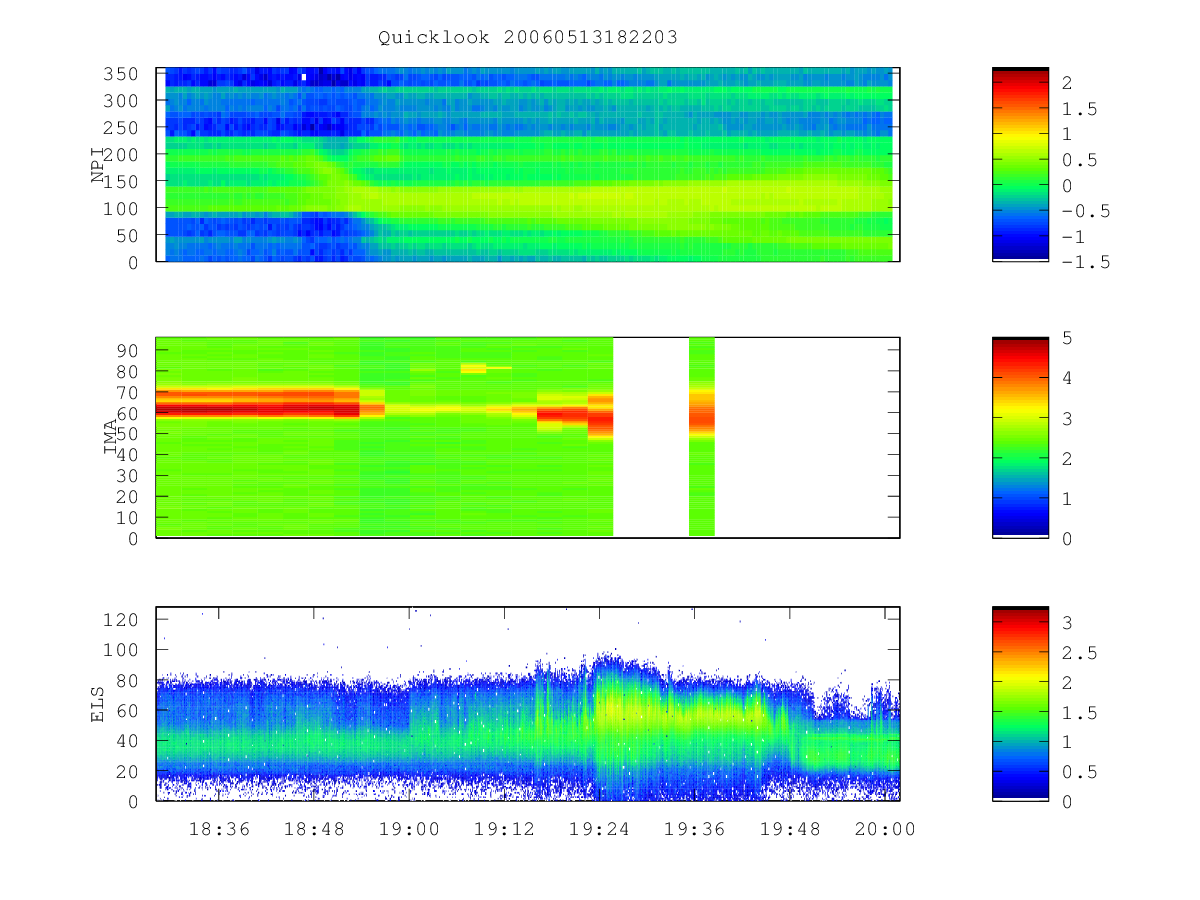Select the NPI y-axis label
Viewport: 1200px width, 900px height.
(x=98, y=165)
